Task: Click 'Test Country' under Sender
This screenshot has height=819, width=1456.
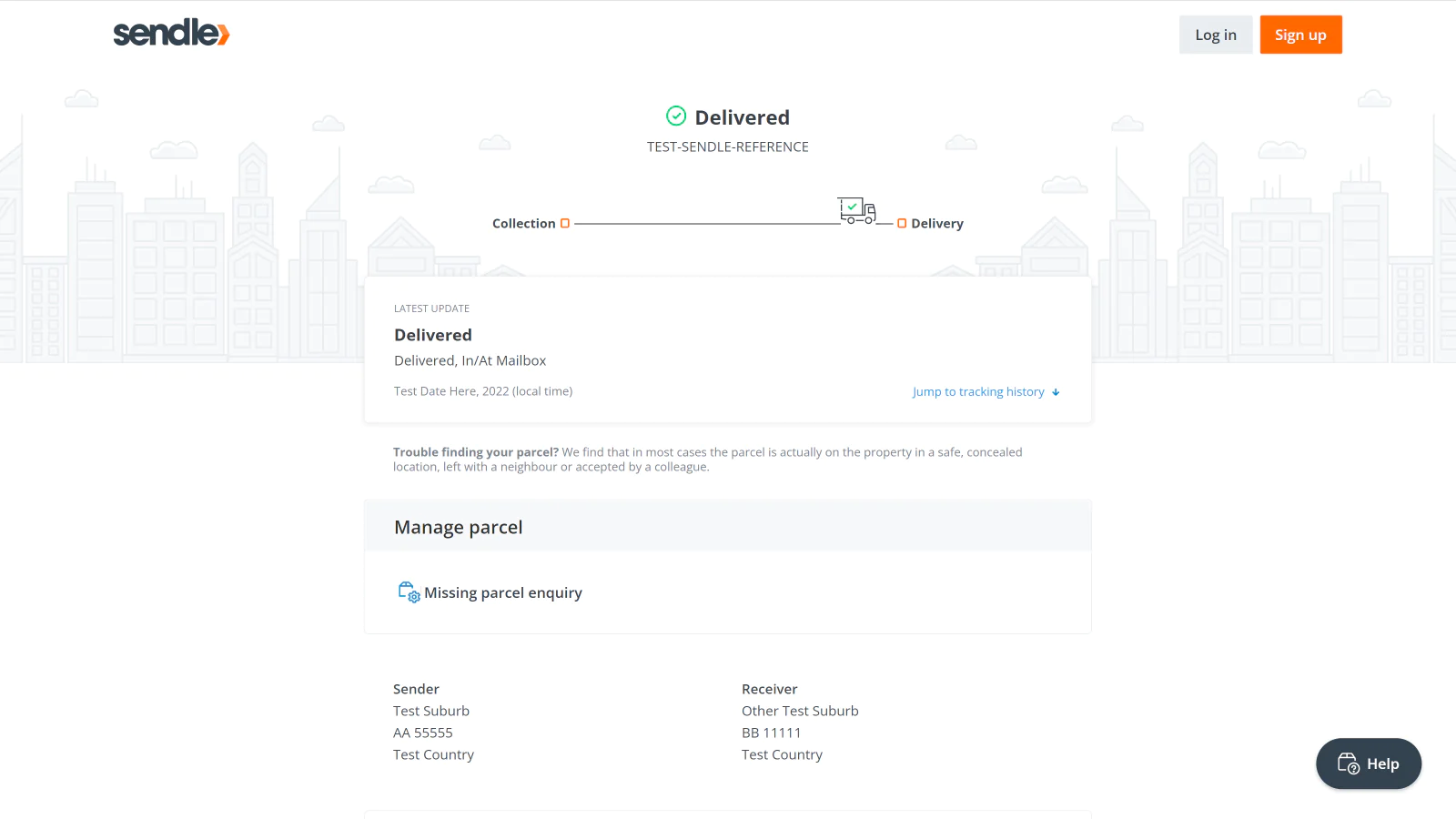Action: coord(433,754)
